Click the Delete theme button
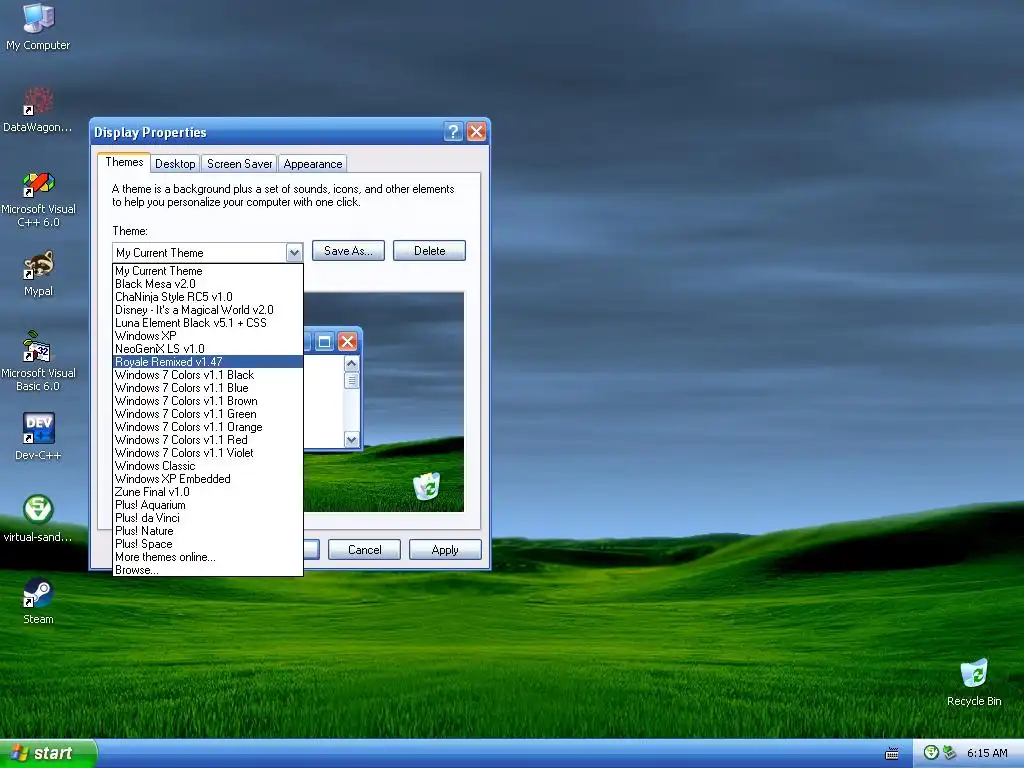Viewport: 1024px width, 768px height. click(429, 251)
